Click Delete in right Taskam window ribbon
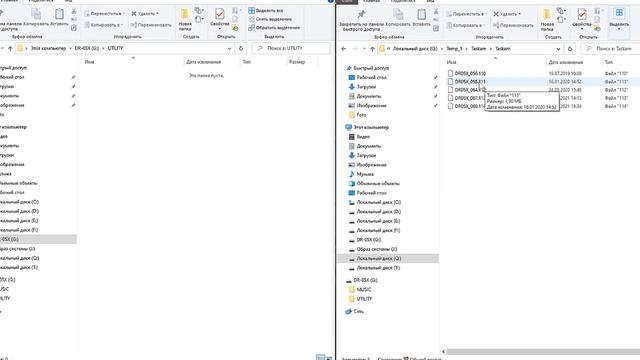This screenshot has height=360, width=640. (507, 14)
